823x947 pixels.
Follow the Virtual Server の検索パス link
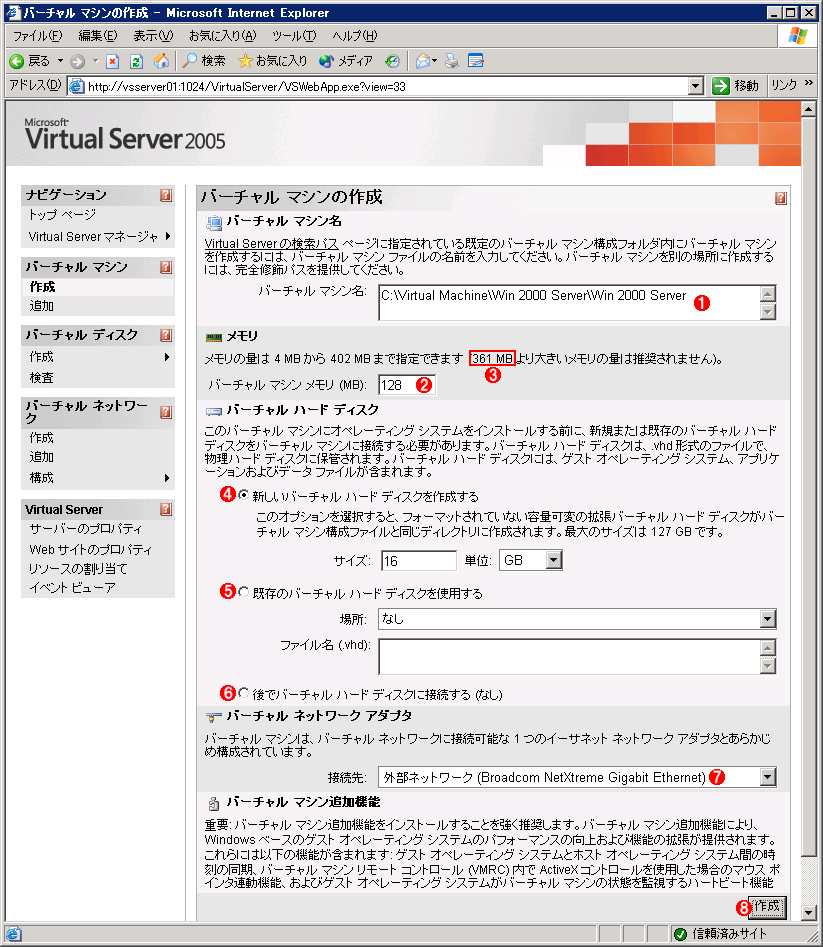(x=271, y=243)
